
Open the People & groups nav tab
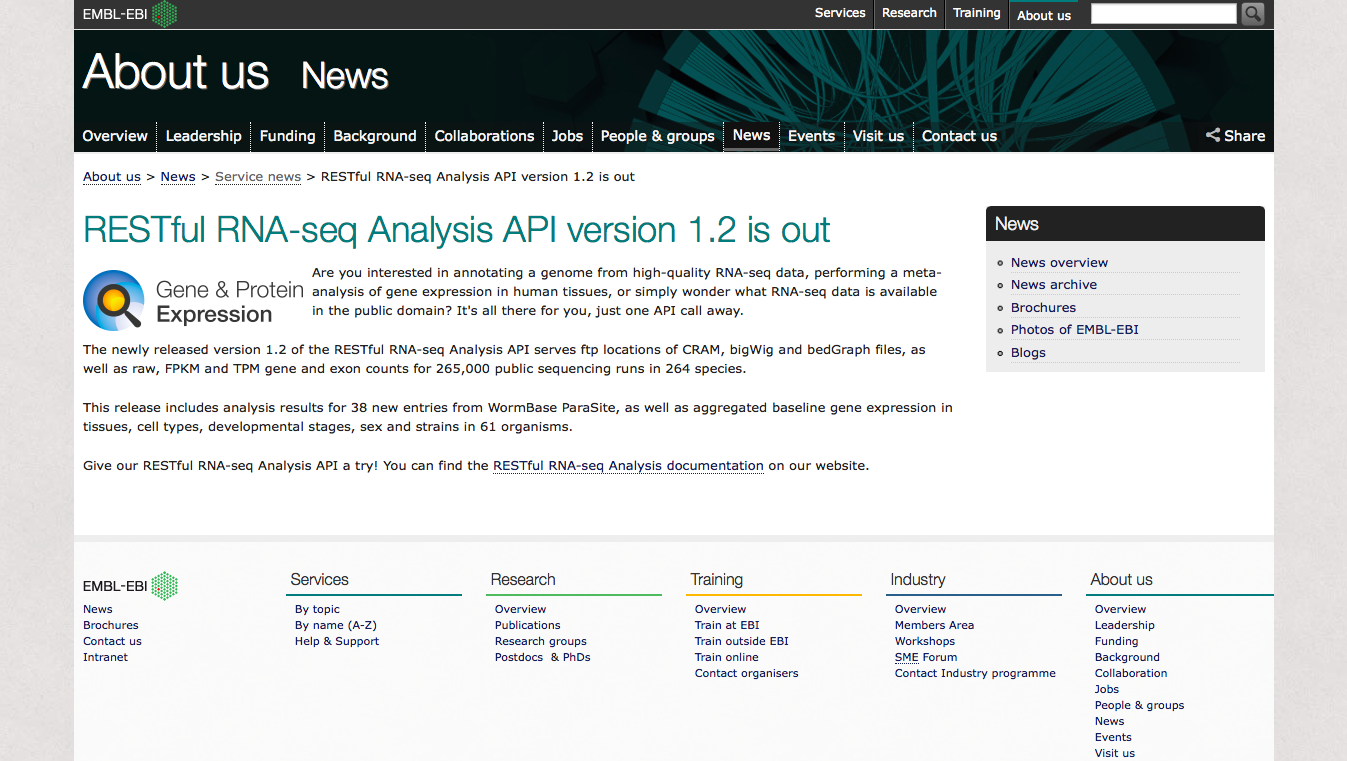click(x=658, y=136)
